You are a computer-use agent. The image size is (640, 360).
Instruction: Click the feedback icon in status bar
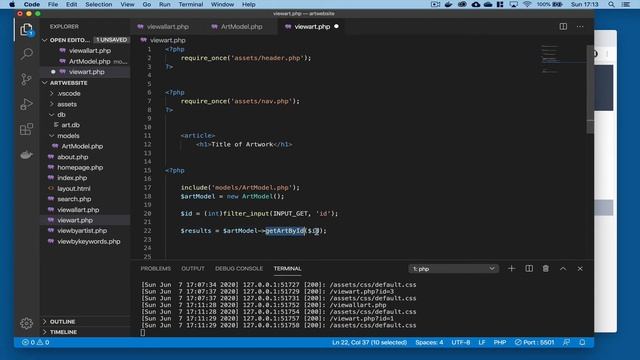(566, 342)
